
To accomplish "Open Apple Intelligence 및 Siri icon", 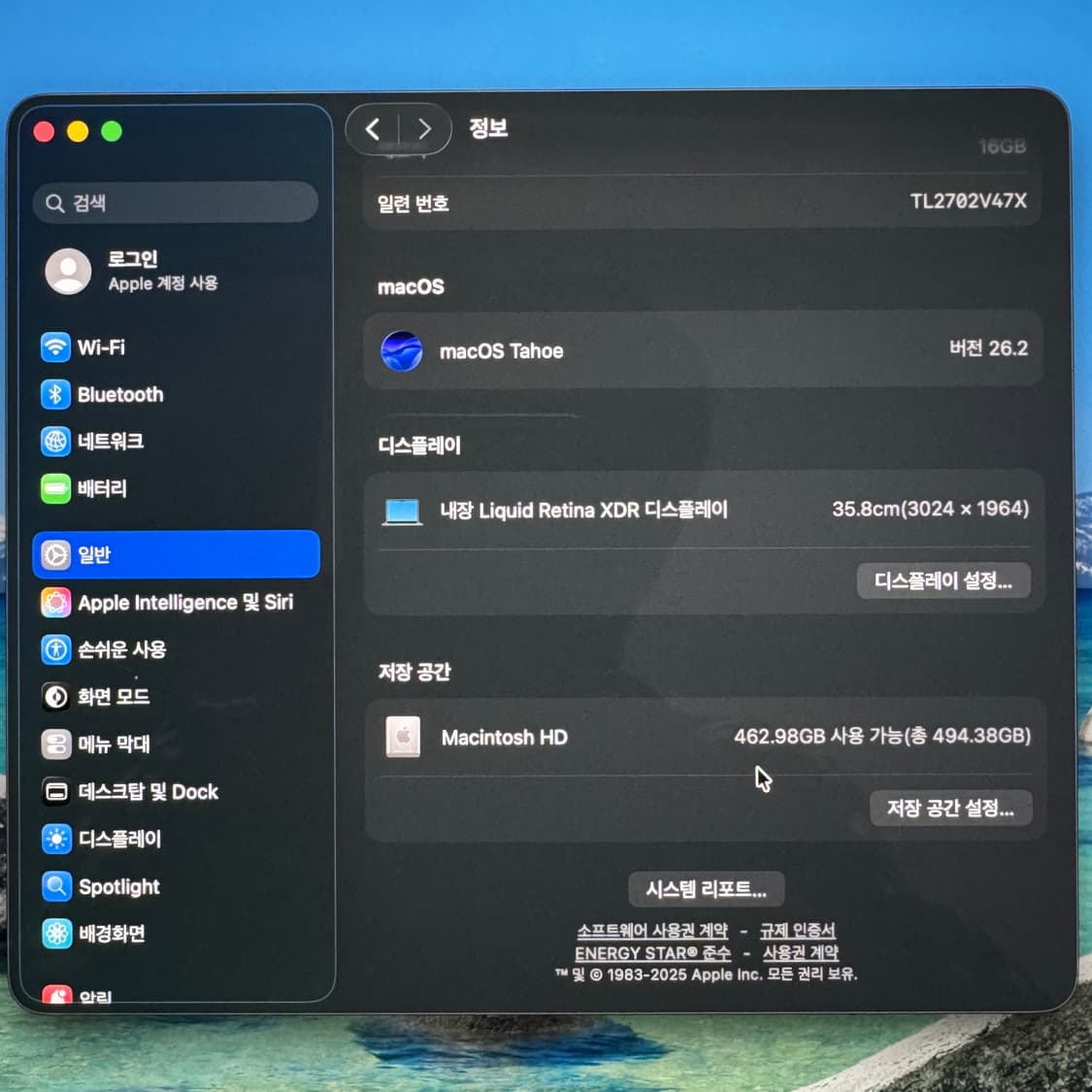I will (55, 603).
